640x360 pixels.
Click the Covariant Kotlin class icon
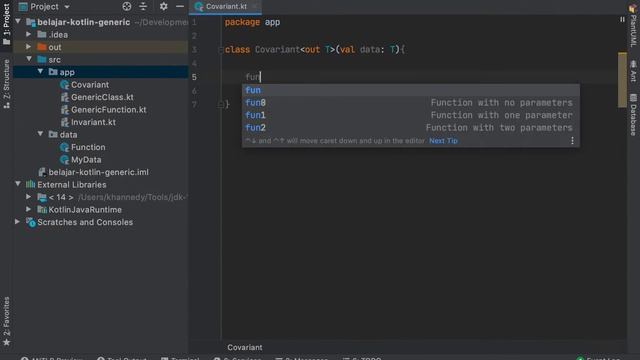64,84
